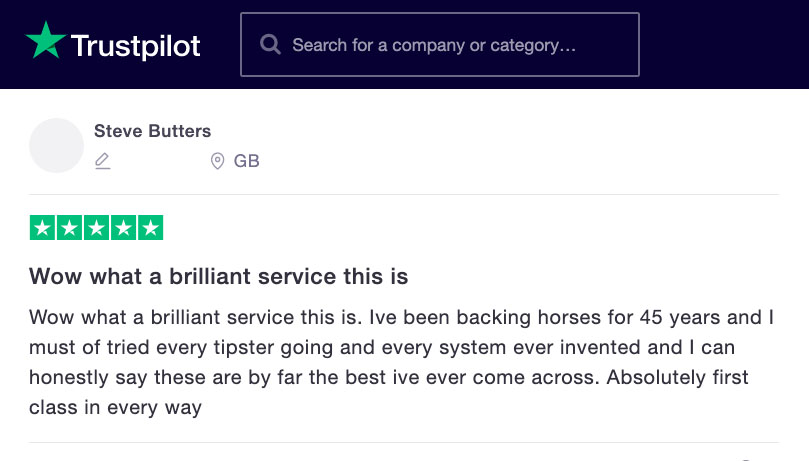Viewport: 809px width, 461px height.
Task: Click the third green rating star
Action: (x=96, y=227)
